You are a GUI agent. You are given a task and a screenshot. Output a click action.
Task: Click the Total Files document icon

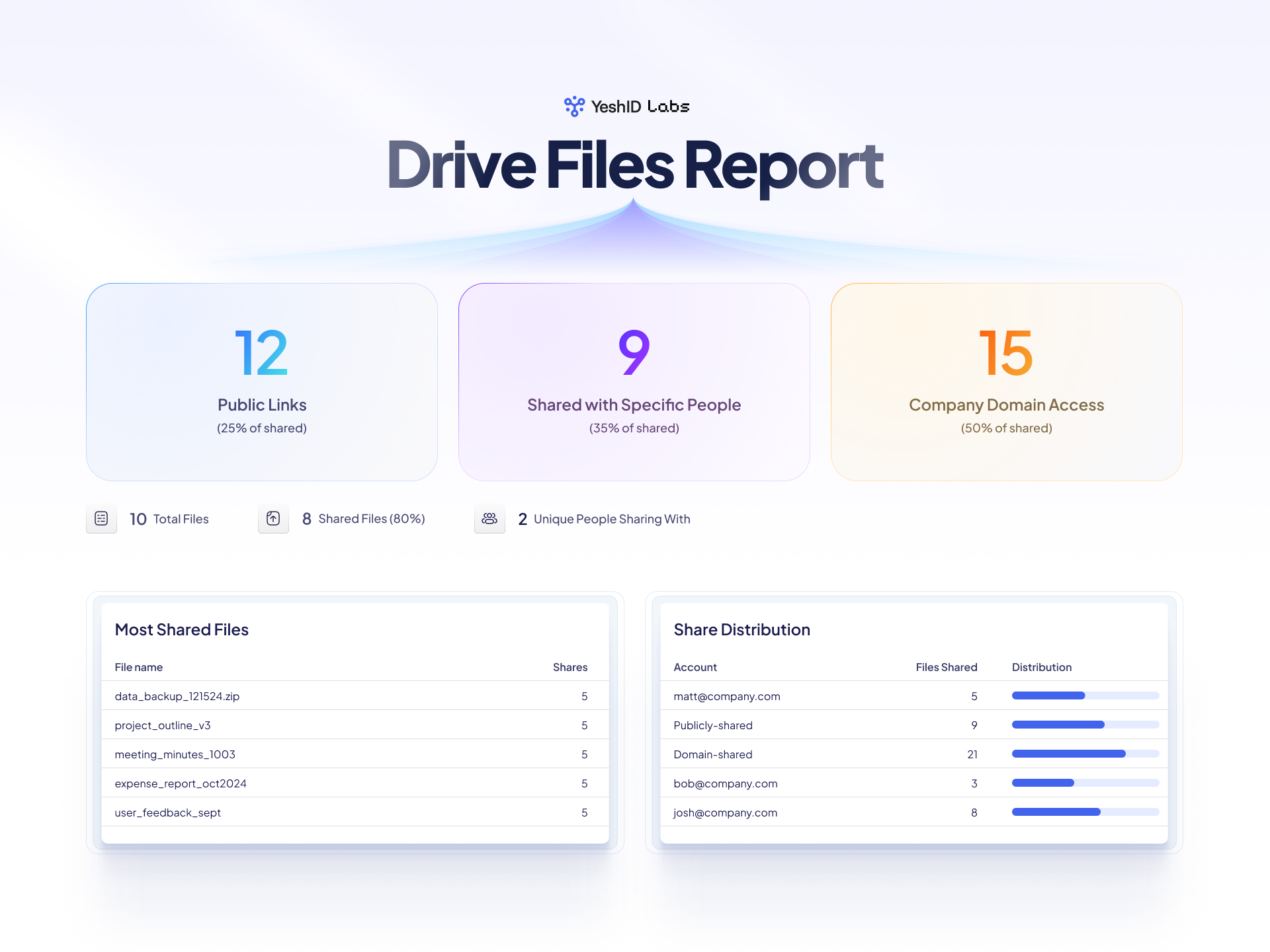(x=101, y=518)
